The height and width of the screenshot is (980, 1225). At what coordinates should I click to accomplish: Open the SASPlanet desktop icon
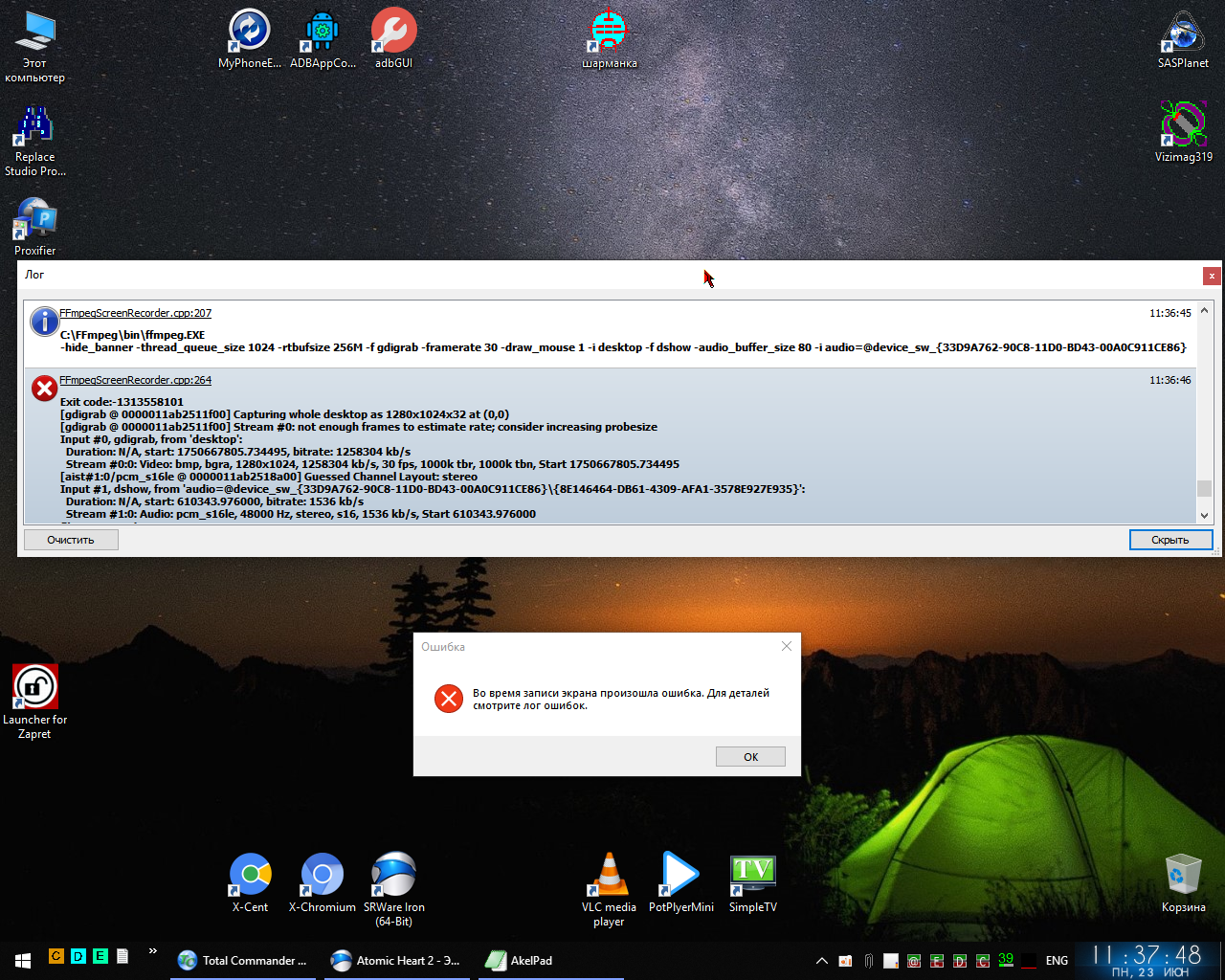point(1183,39)
